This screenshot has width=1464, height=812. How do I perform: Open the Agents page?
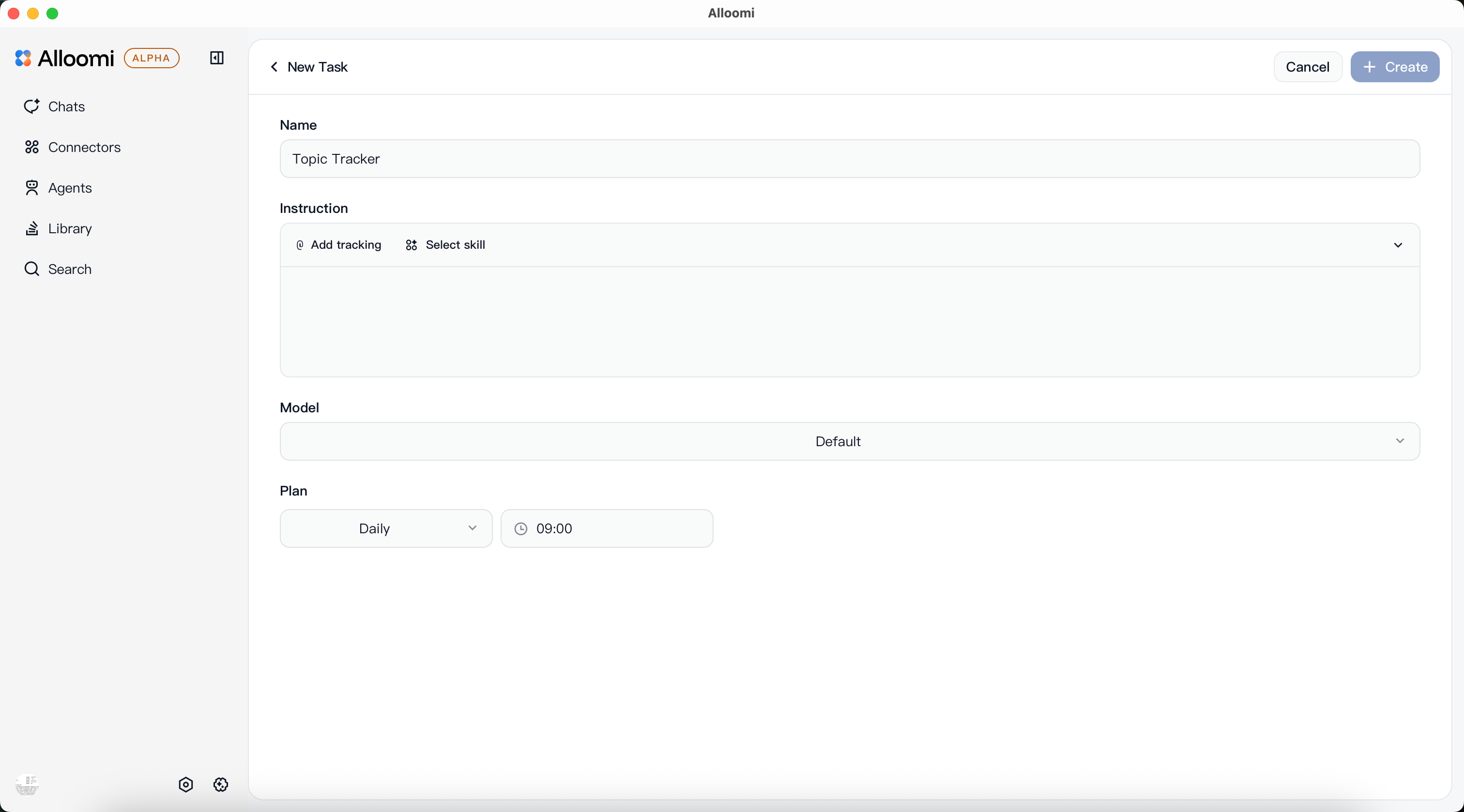[69, 188]
